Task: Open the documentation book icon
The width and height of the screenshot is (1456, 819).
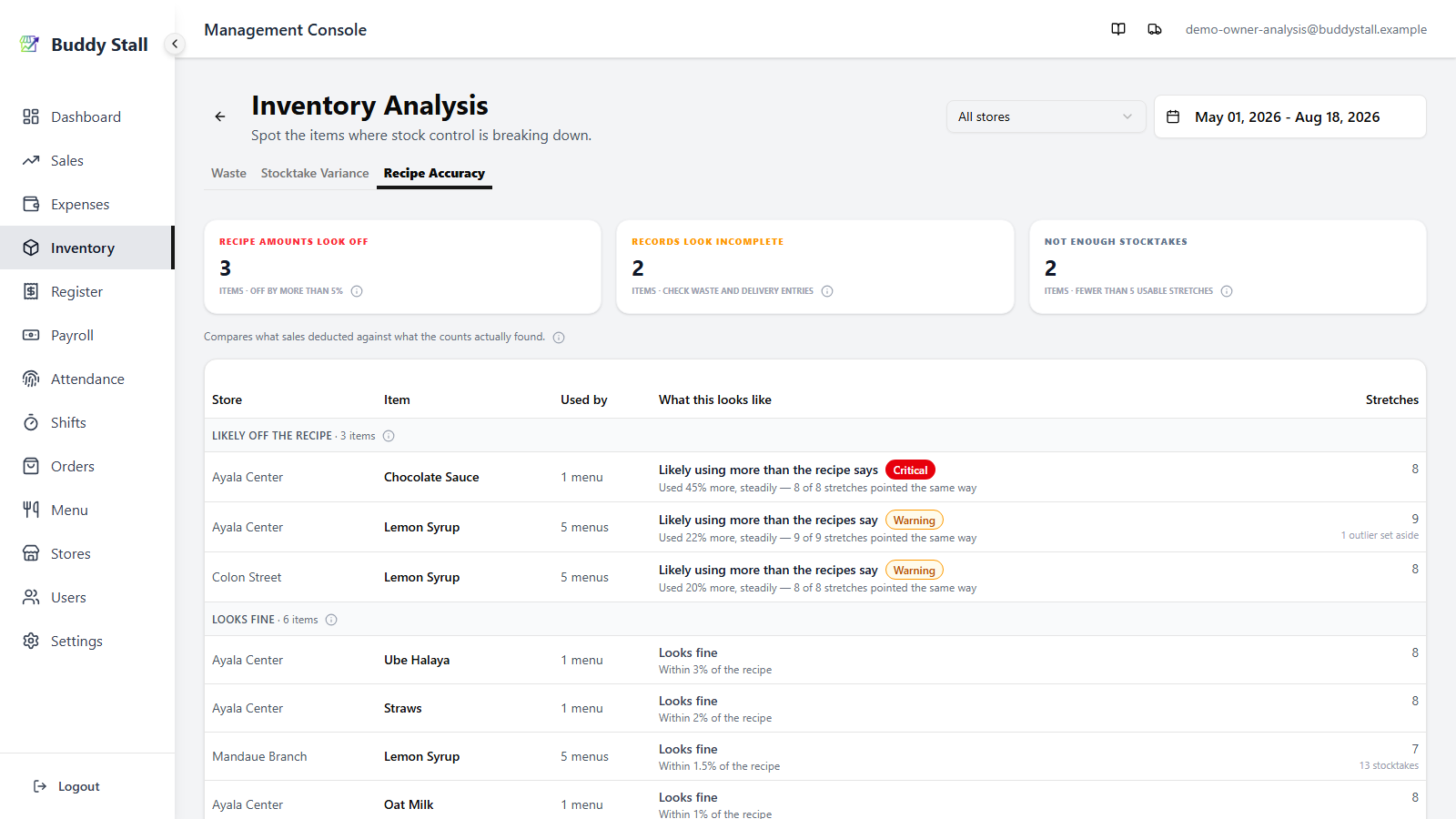Action: 1118,29
